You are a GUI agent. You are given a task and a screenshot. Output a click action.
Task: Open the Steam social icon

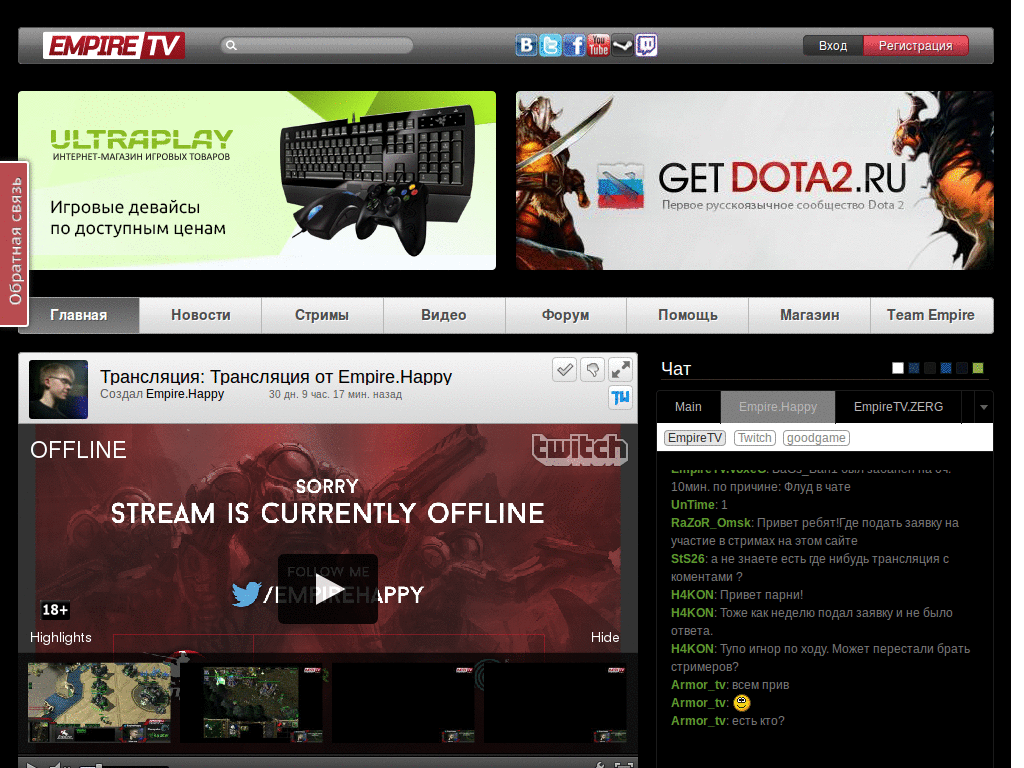(x=622, y=46)
